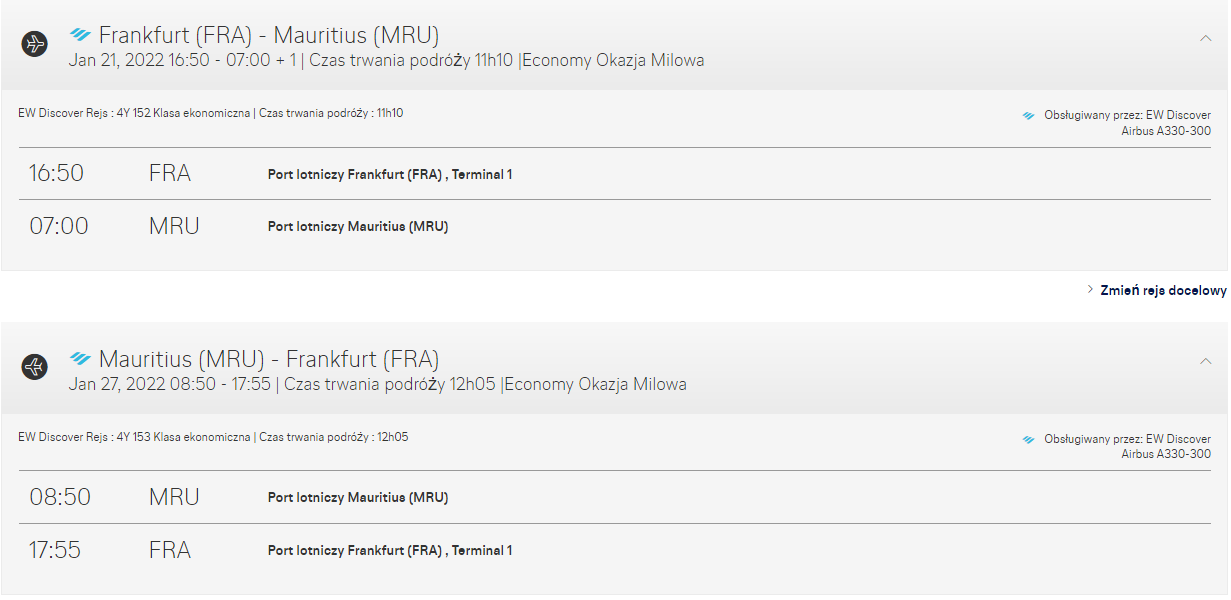The image size is (1231, 600).
Task: Click airline logo beside Frankfurt - Mauritius heading
Action: coord(81,35)
